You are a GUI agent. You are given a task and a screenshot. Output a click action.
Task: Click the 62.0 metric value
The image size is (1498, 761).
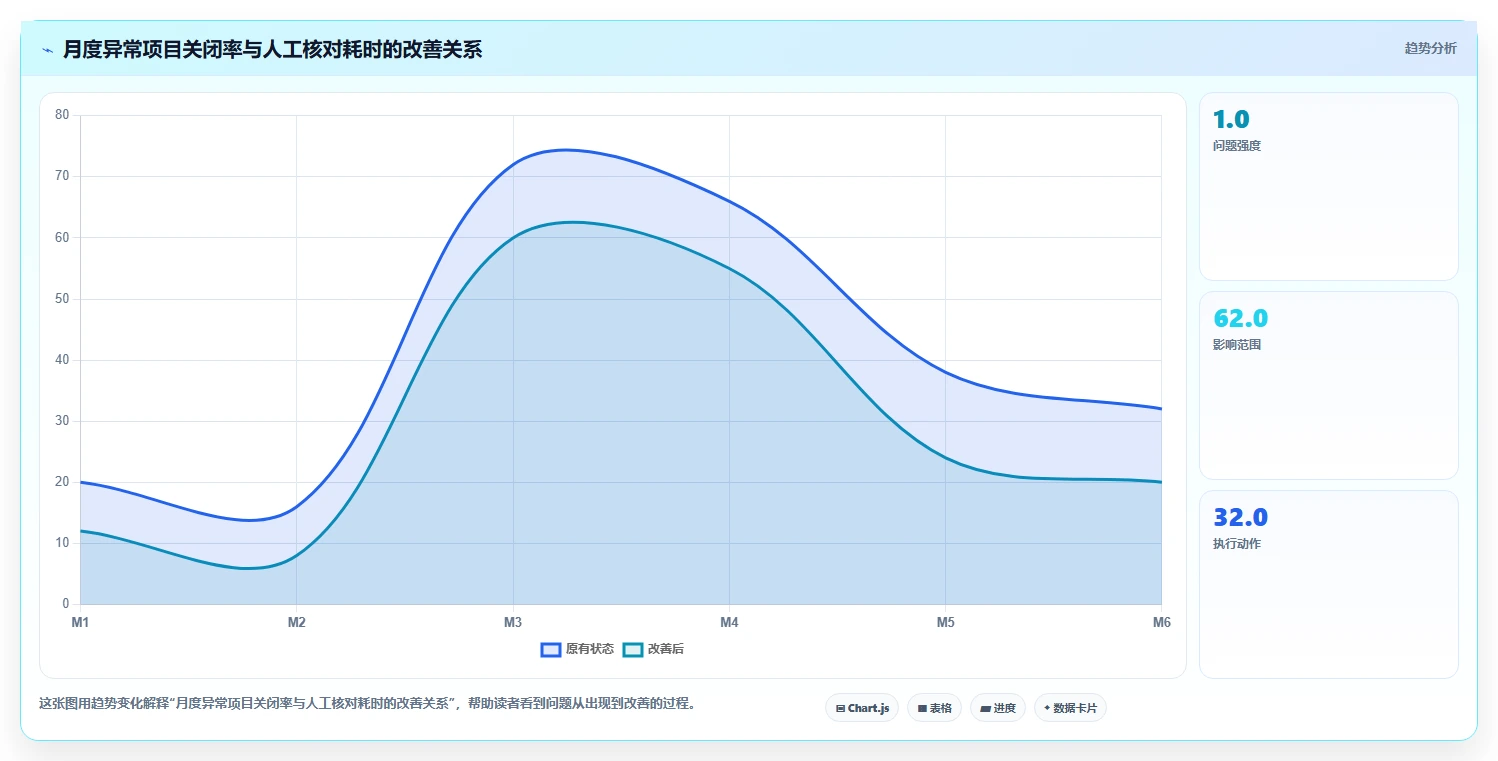(1240, 319)
